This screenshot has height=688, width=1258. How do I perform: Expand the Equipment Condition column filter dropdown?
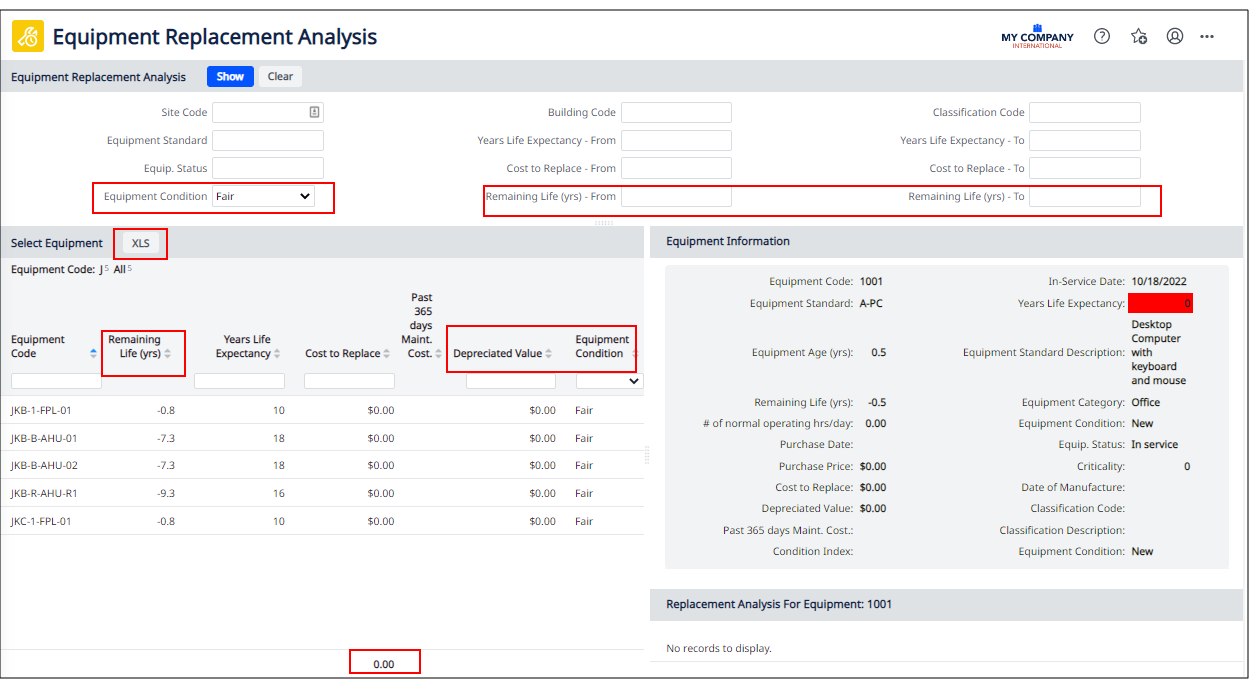click(x=610, y=381)
